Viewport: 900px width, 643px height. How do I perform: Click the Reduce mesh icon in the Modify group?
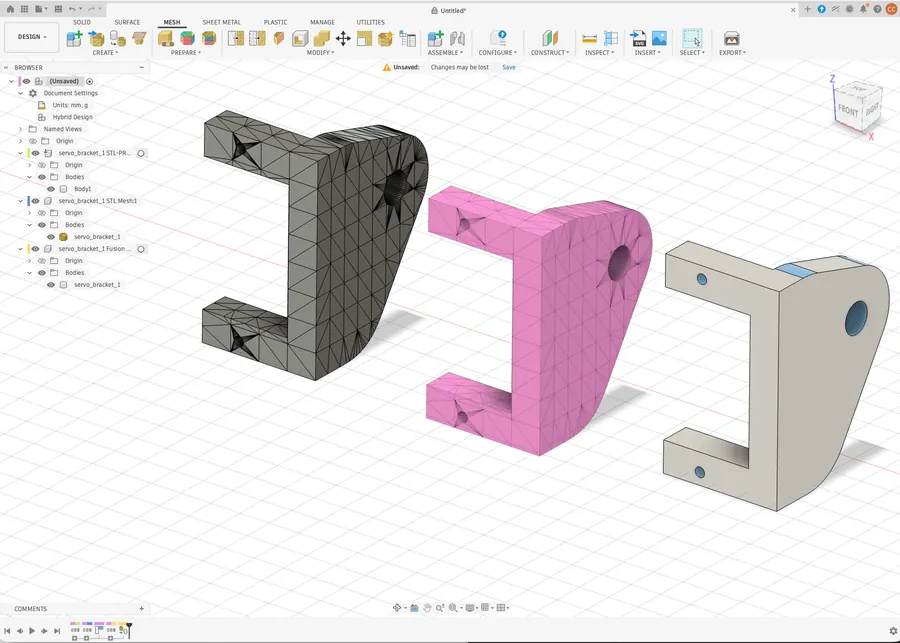pyautogui.click(x=257, y=38)
